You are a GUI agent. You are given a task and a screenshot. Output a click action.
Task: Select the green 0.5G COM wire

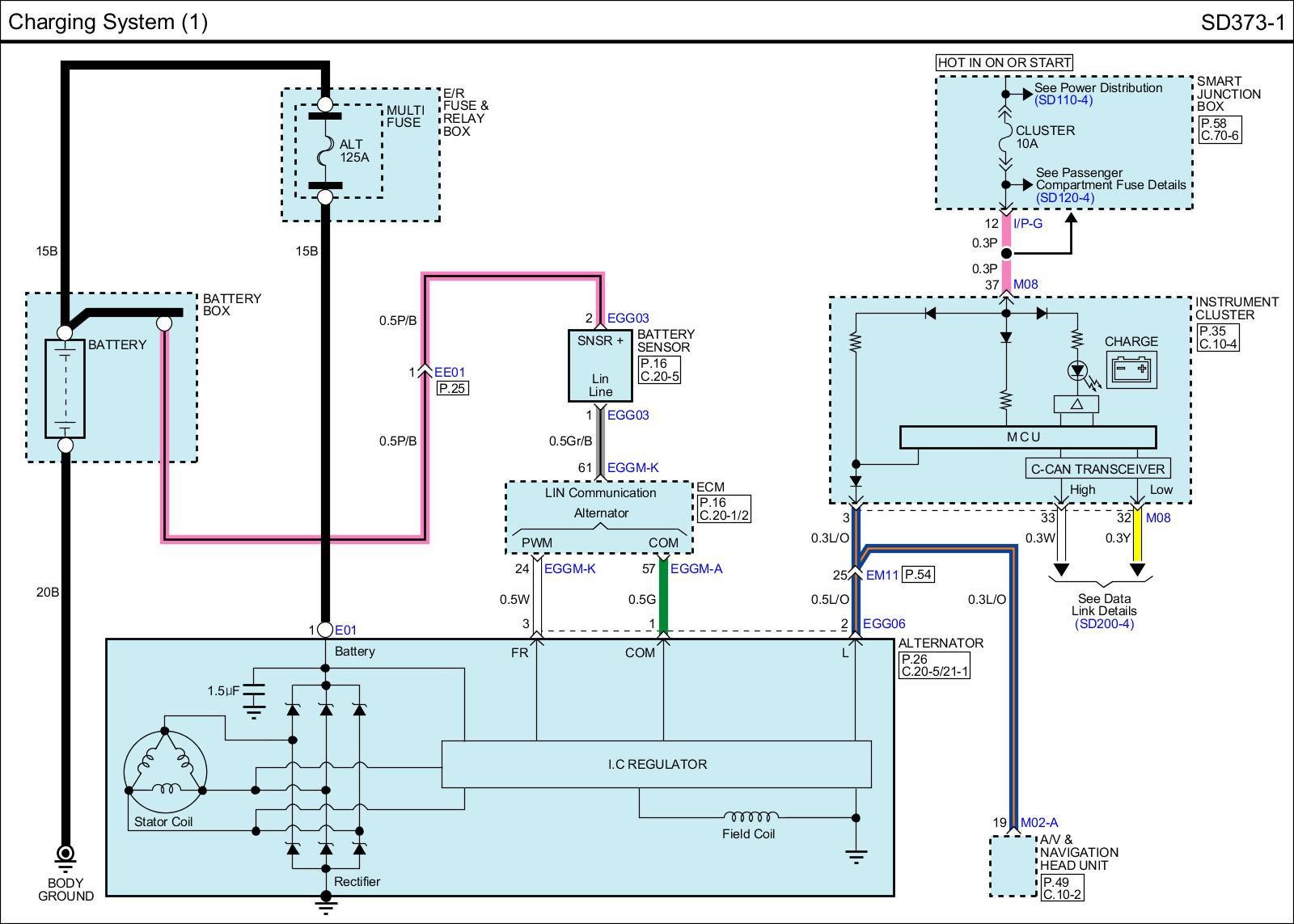pos(663,598)
